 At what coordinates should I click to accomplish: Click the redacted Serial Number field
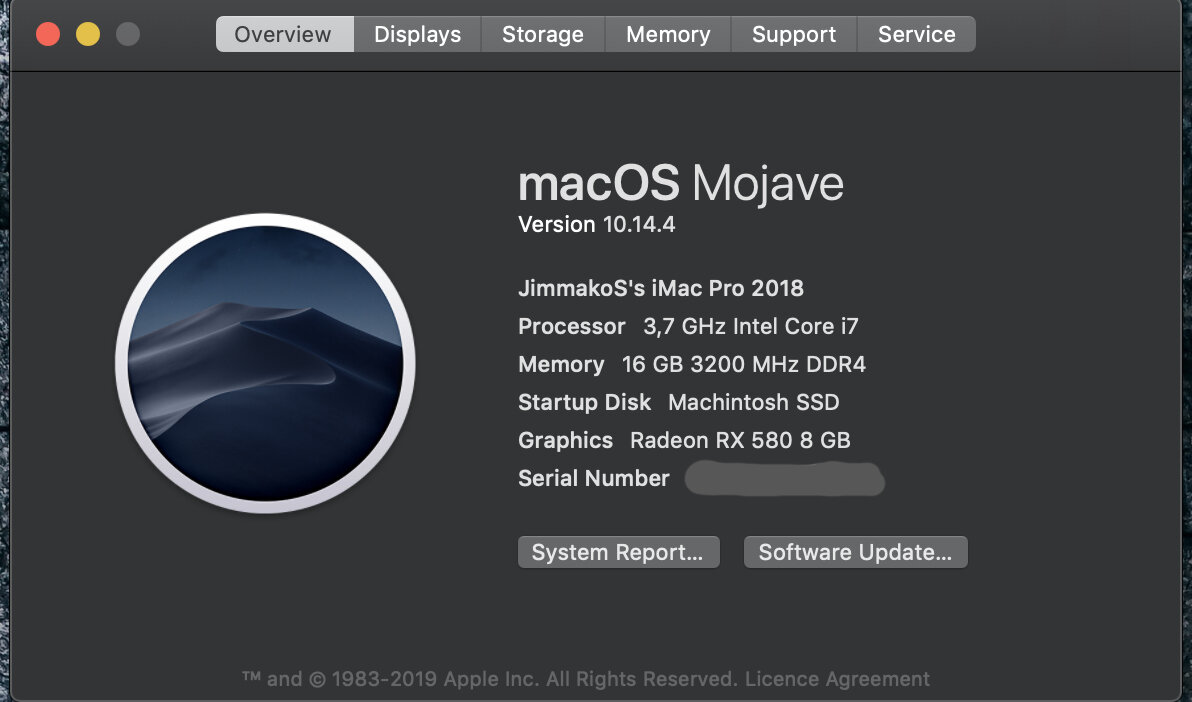785,479
